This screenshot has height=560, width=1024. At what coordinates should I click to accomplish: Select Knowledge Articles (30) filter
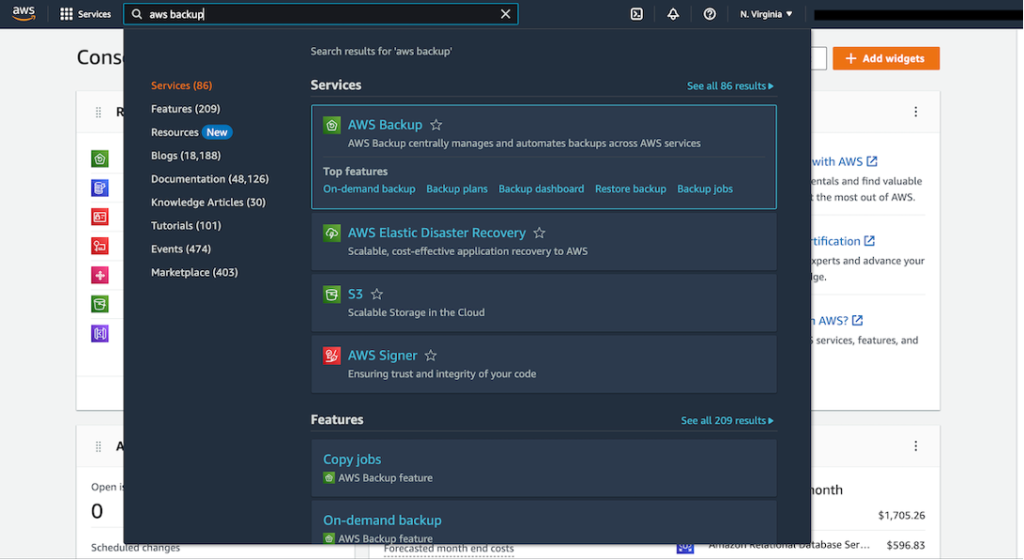tap(208, 202)
